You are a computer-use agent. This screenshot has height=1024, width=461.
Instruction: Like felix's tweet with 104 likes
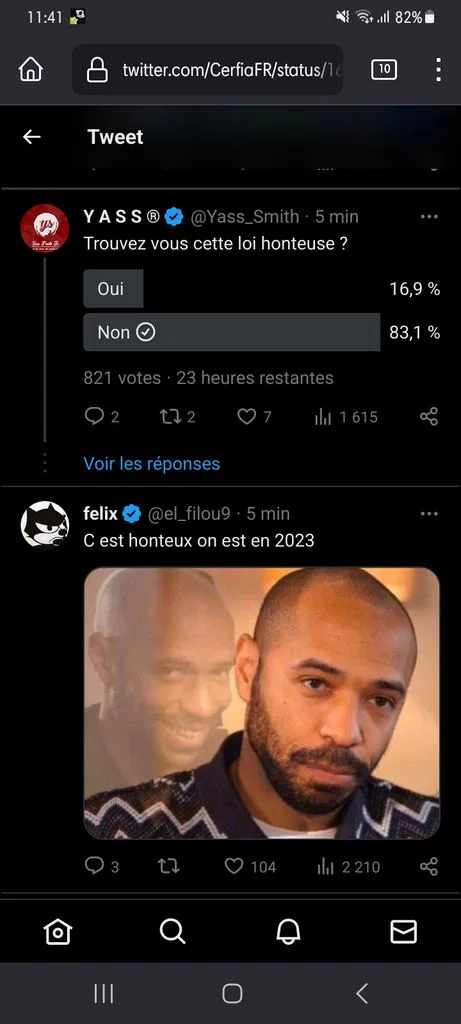pyautogui.click(x=250, y=867)
